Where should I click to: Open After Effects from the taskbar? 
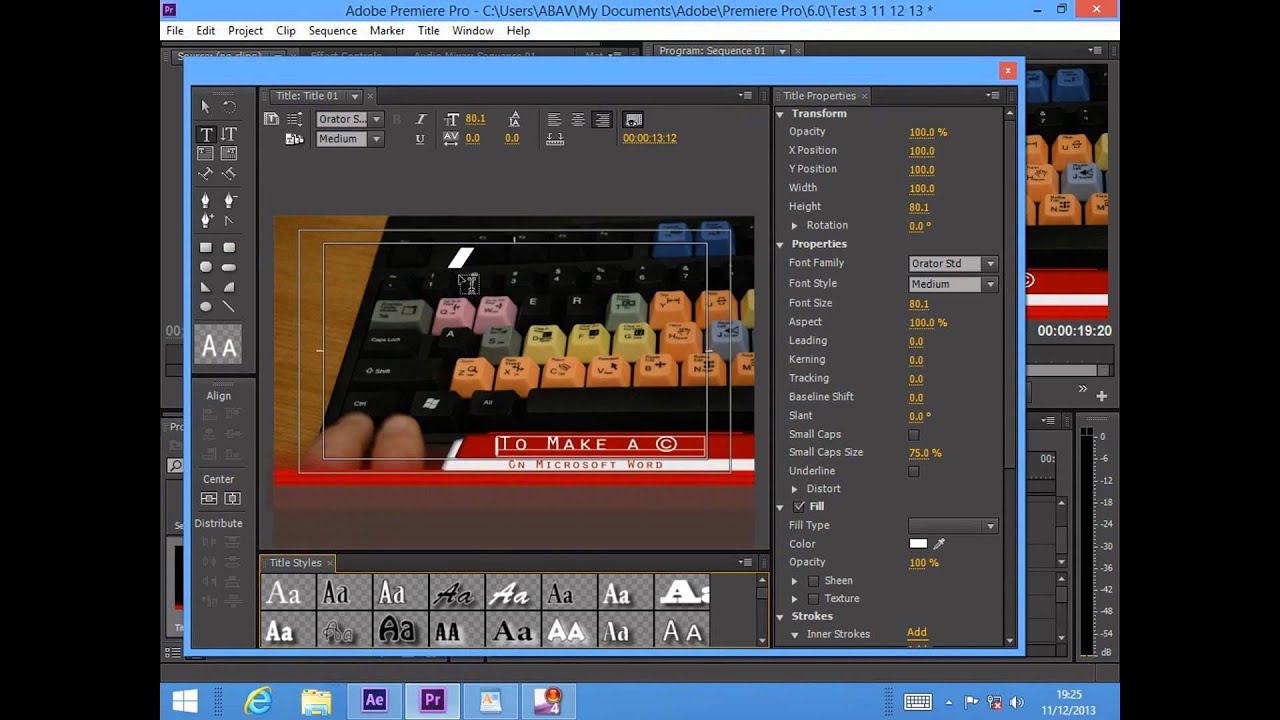375,700
